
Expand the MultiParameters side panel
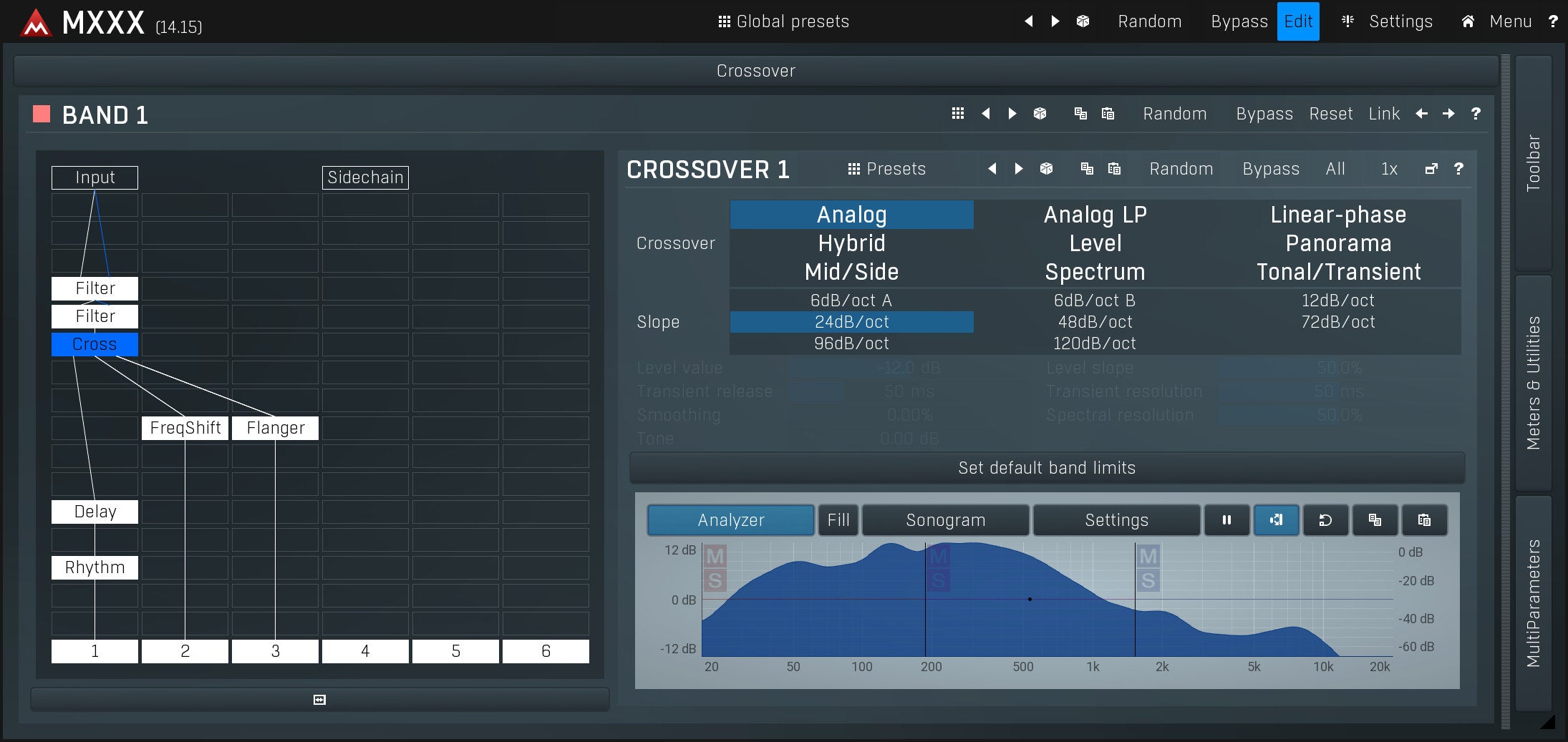(x=1533, y=602)
